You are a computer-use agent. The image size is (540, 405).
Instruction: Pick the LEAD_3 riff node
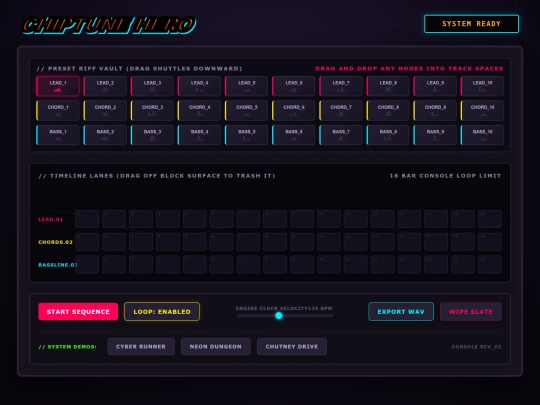coord(152,86)
